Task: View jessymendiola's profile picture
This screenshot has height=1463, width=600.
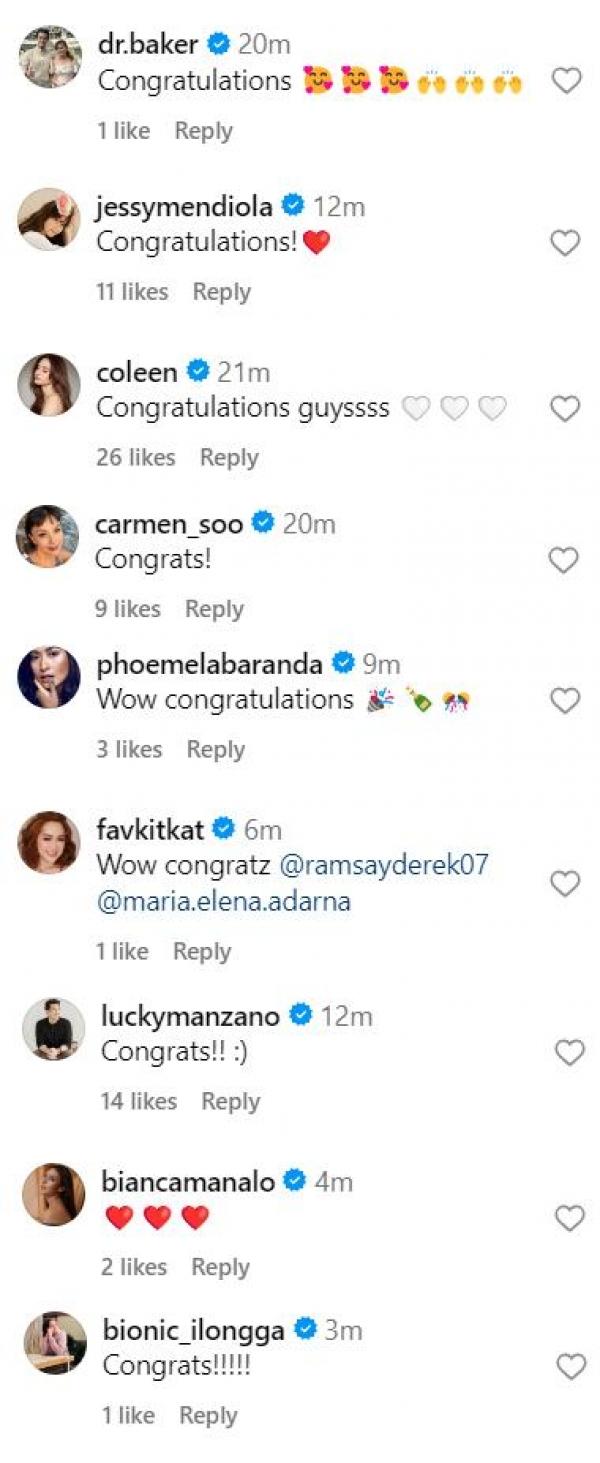Action: point(49,219)
